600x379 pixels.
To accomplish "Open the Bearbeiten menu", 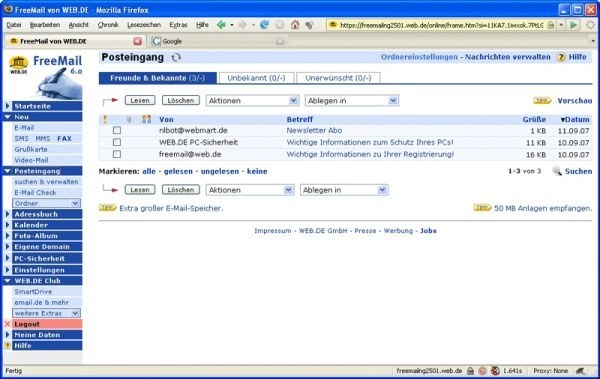I will tap(45, 25).
